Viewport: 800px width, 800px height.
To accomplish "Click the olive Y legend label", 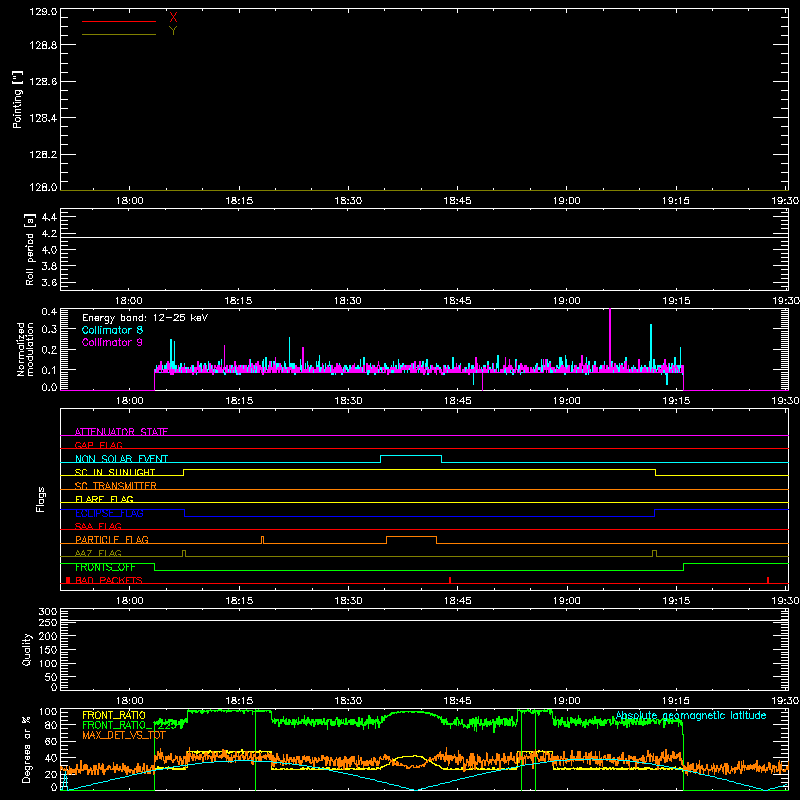I will (x=173, y=31).
